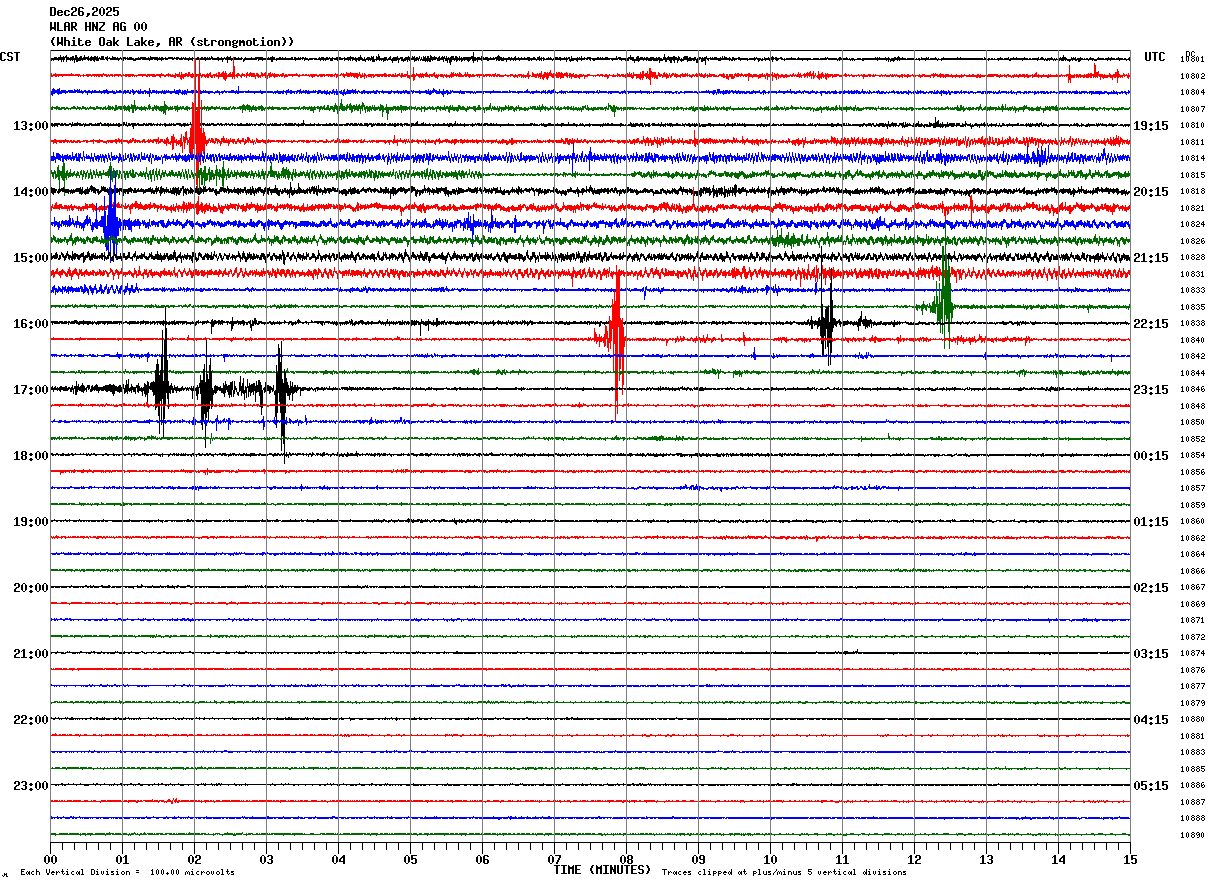Click the DC offset value 10872
The width and height of the screenshot is (1210, 886).
click(x=1191, y=637)
